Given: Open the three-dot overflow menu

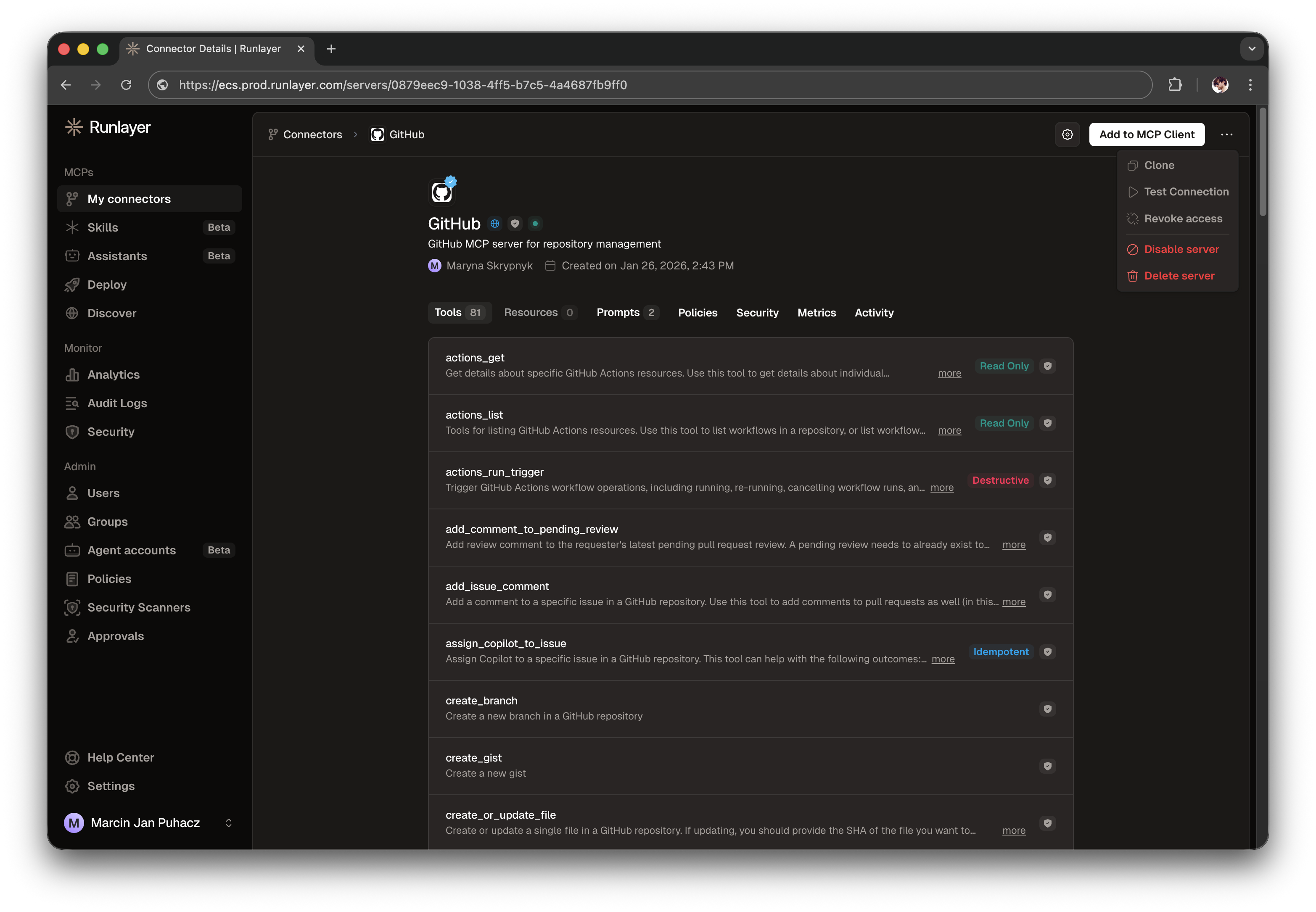Looking at the screenshot, I should click(x=1227, y=134).
